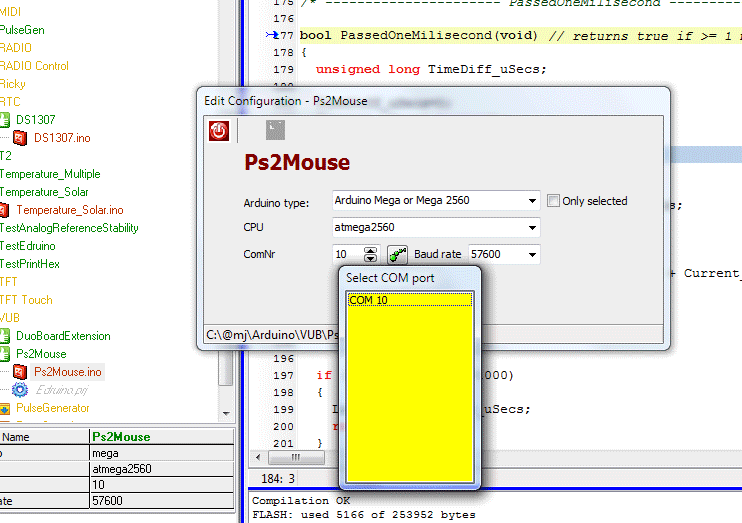Click the atmega2560 cell in properties table
The width and height of the screenshot is (742, 523).
coord(161,469)
